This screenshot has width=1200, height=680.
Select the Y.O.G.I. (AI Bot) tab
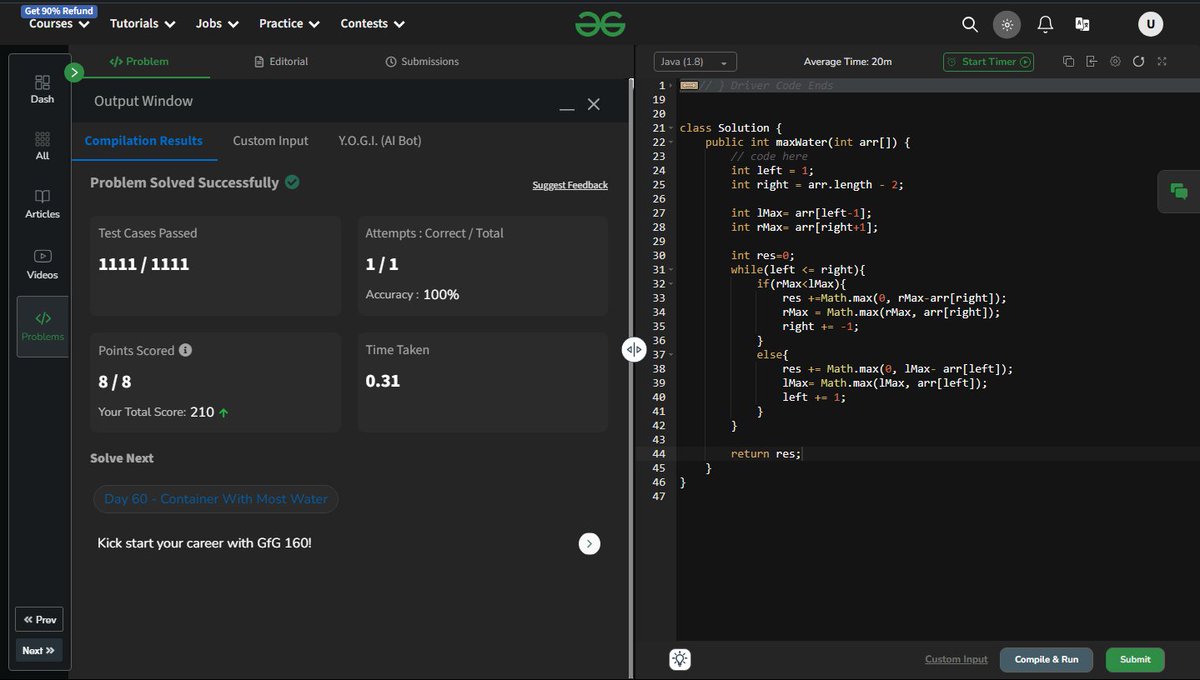click(x=380, y=141)
